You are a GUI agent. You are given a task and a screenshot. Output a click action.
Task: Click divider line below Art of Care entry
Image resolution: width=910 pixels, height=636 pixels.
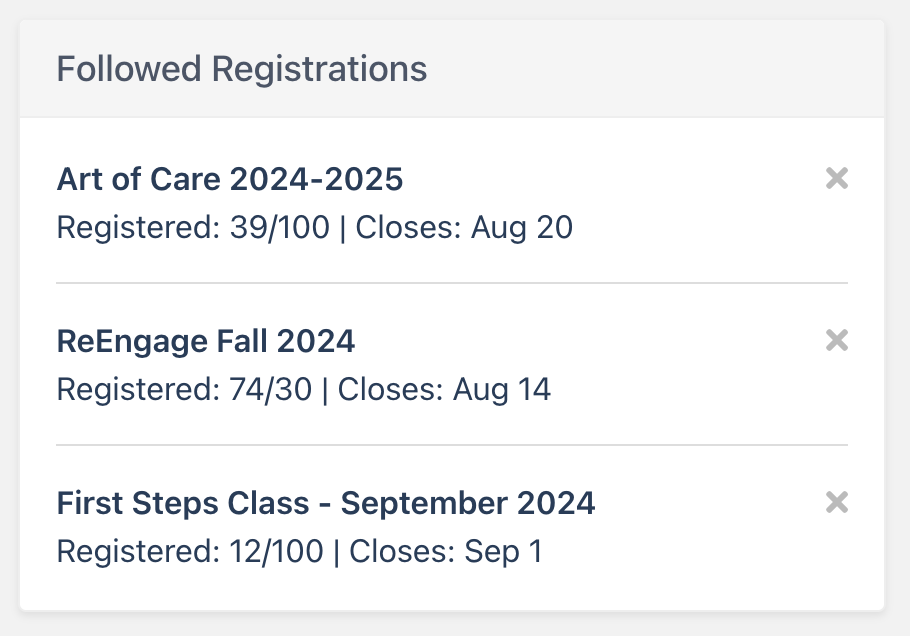452,283
